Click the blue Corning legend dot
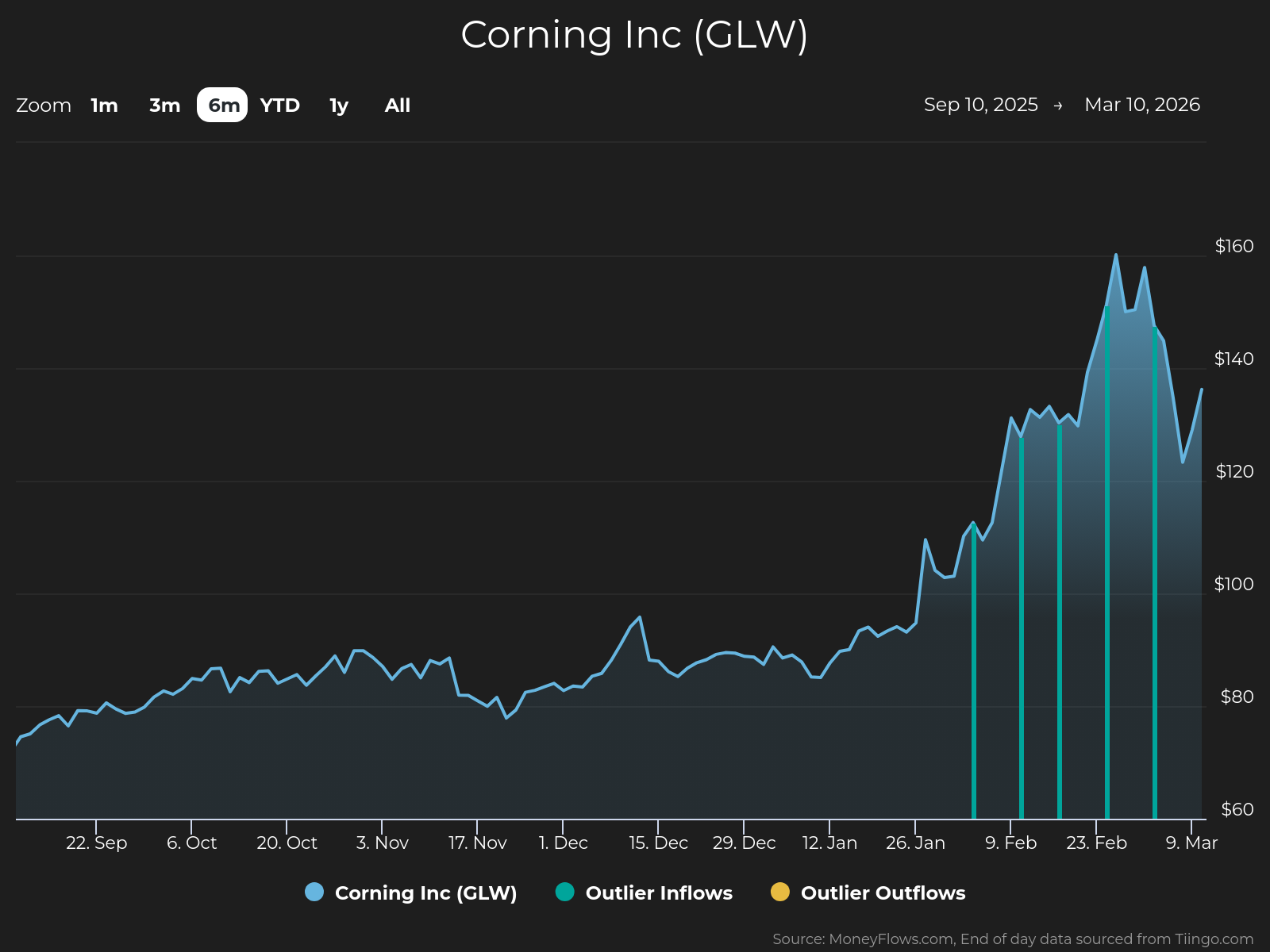Image resolution: width=1270 pixels, height=952 pixels. click(x=314, y=892)
